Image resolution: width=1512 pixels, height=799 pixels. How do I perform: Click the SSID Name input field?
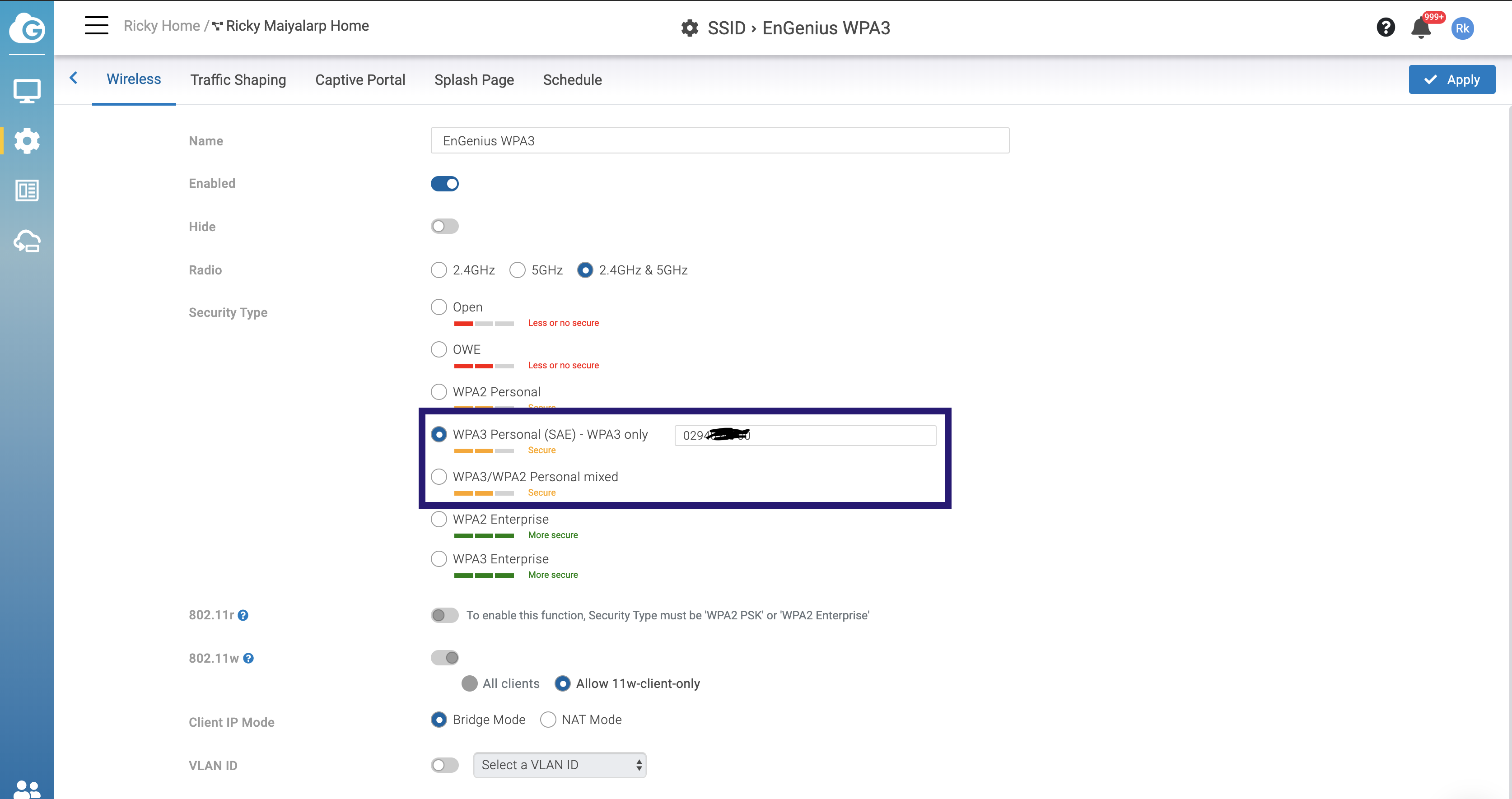pos(719,141)
